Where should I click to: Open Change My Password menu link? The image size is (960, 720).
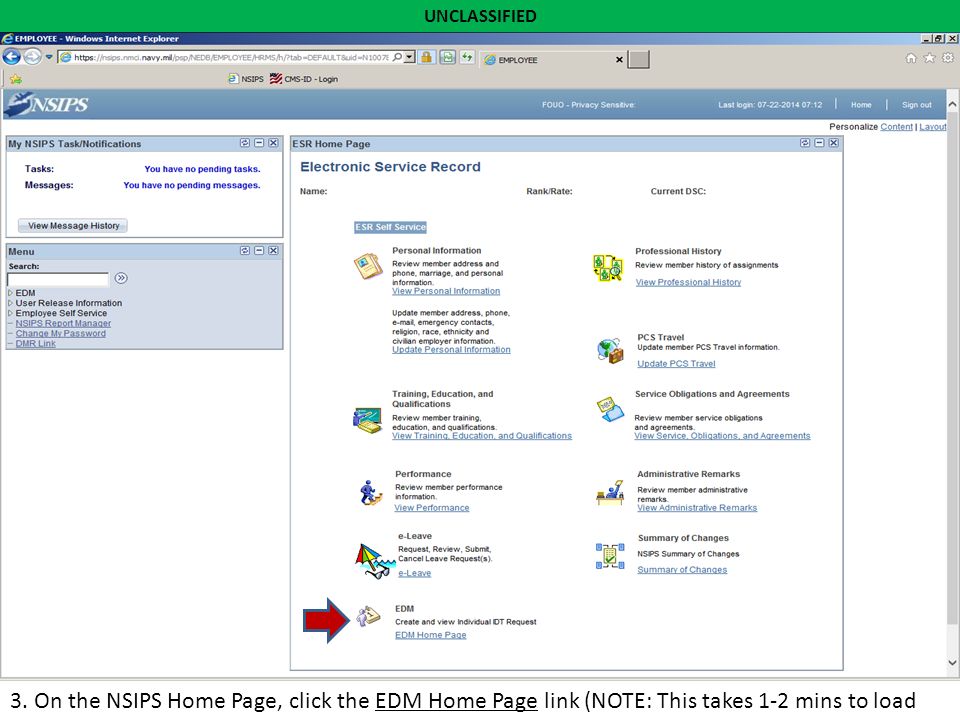point(61,333)
